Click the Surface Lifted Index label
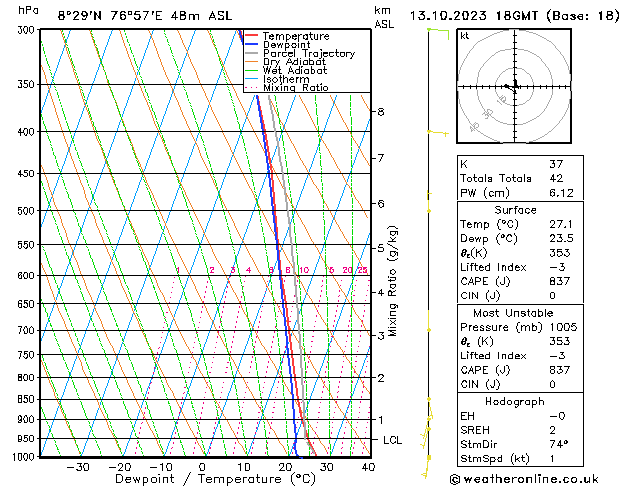Screen dimensions: 629x486 tap(493, 267)
